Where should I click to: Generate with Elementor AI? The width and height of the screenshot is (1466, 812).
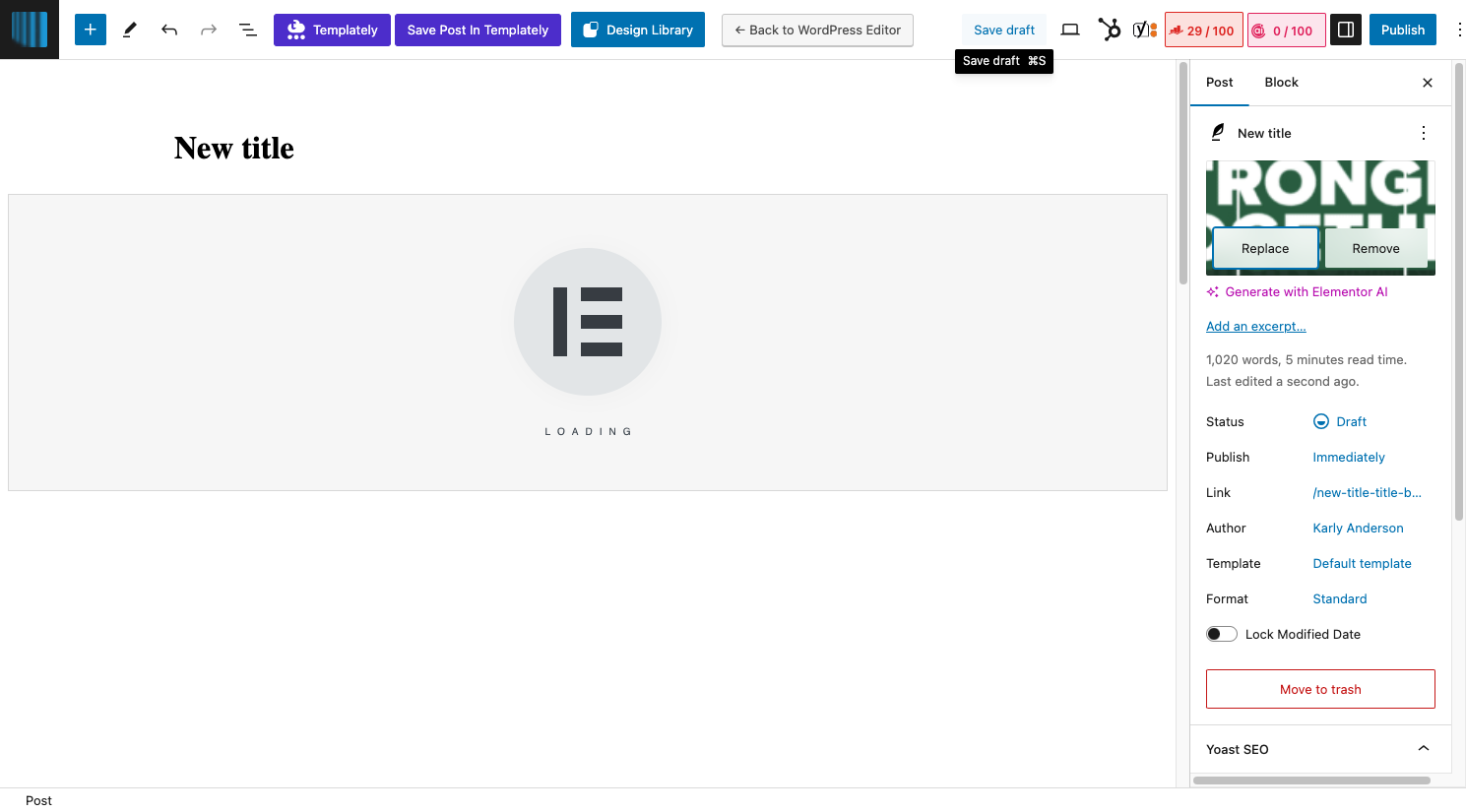(x=1297, y=291)
